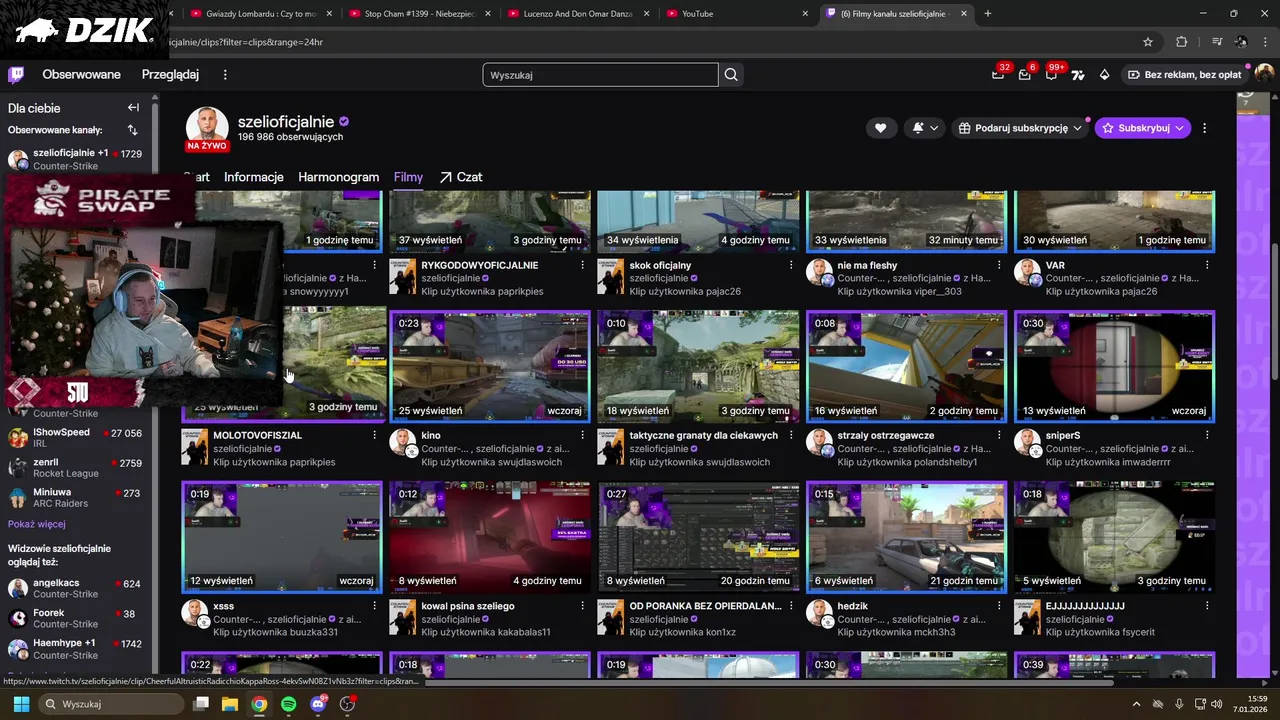Image resolution: width=1280 pixels, height=720 pixels.
Task: Click the Windows Start button
Action: (21, 704)
